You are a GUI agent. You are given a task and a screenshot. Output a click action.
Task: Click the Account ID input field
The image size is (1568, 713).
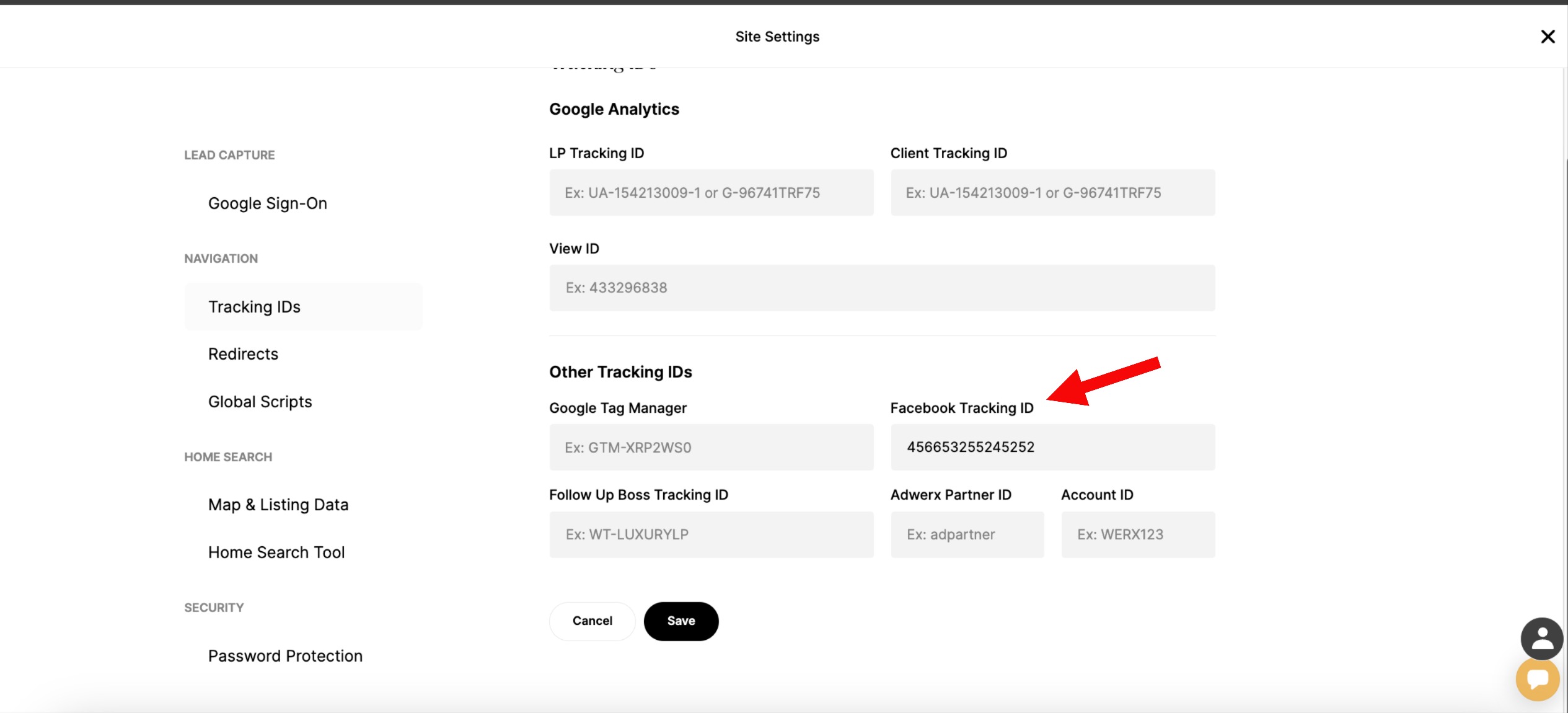1137,534
